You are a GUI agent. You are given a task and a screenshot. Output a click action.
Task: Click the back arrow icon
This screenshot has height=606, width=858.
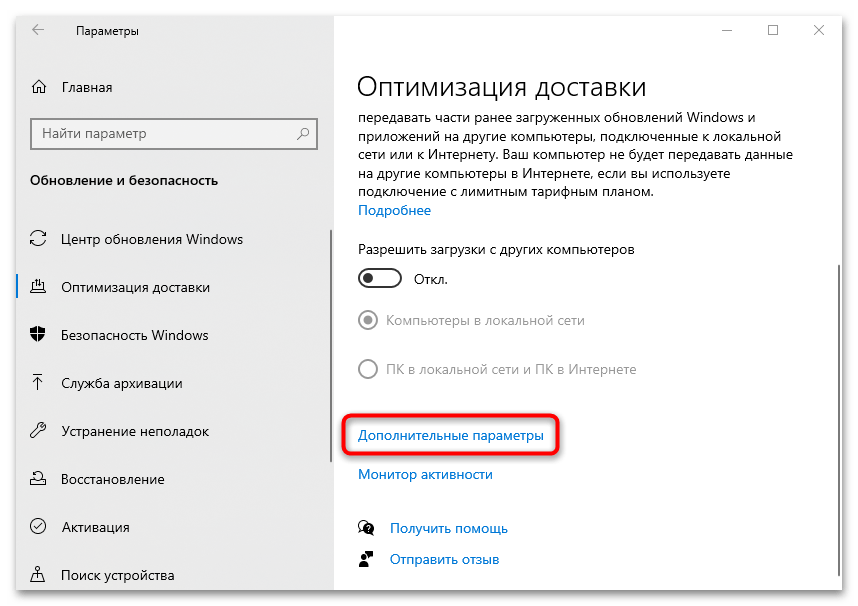pyautogui.click(x=38, y=30)
